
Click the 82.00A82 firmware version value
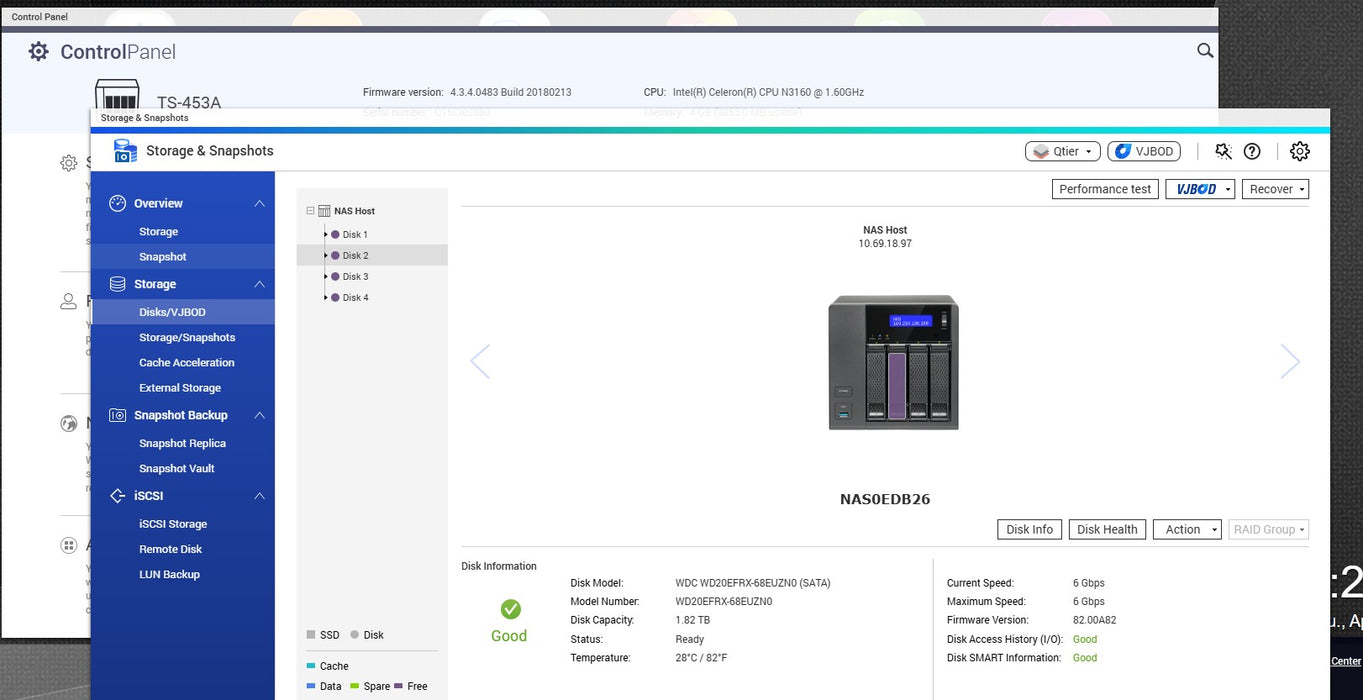(x=1094, y=620)
